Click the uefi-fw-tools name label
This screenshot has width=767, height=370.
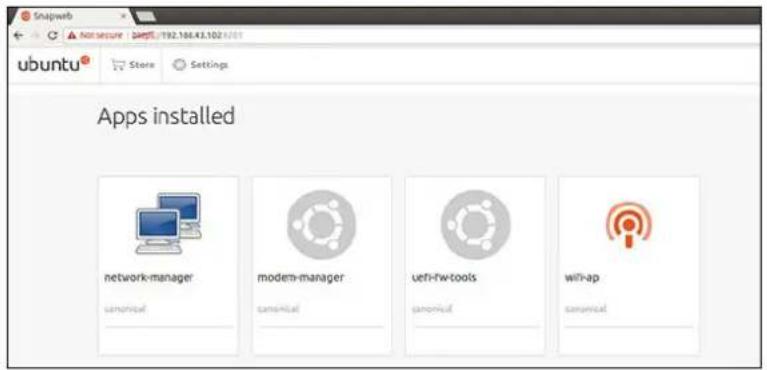[444, 278]
